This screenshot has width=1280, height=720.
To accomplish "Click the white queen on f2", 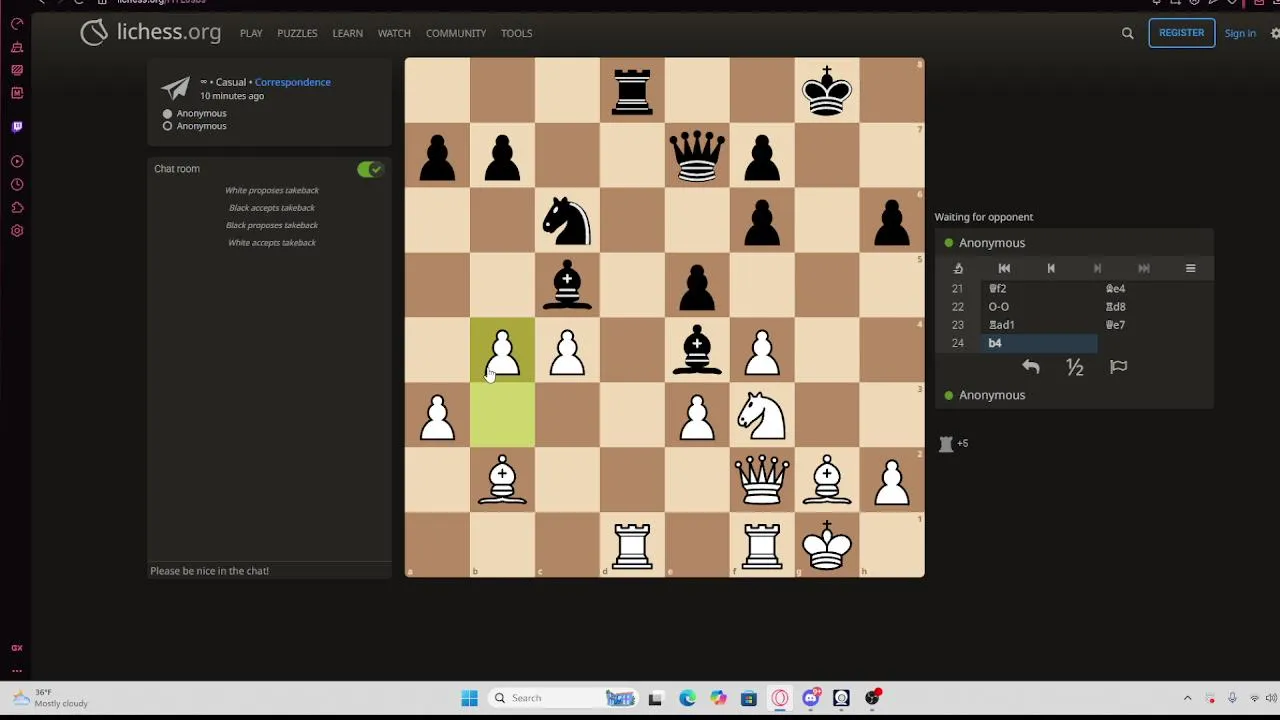I will pyautogui.click(x=762, y=480).
